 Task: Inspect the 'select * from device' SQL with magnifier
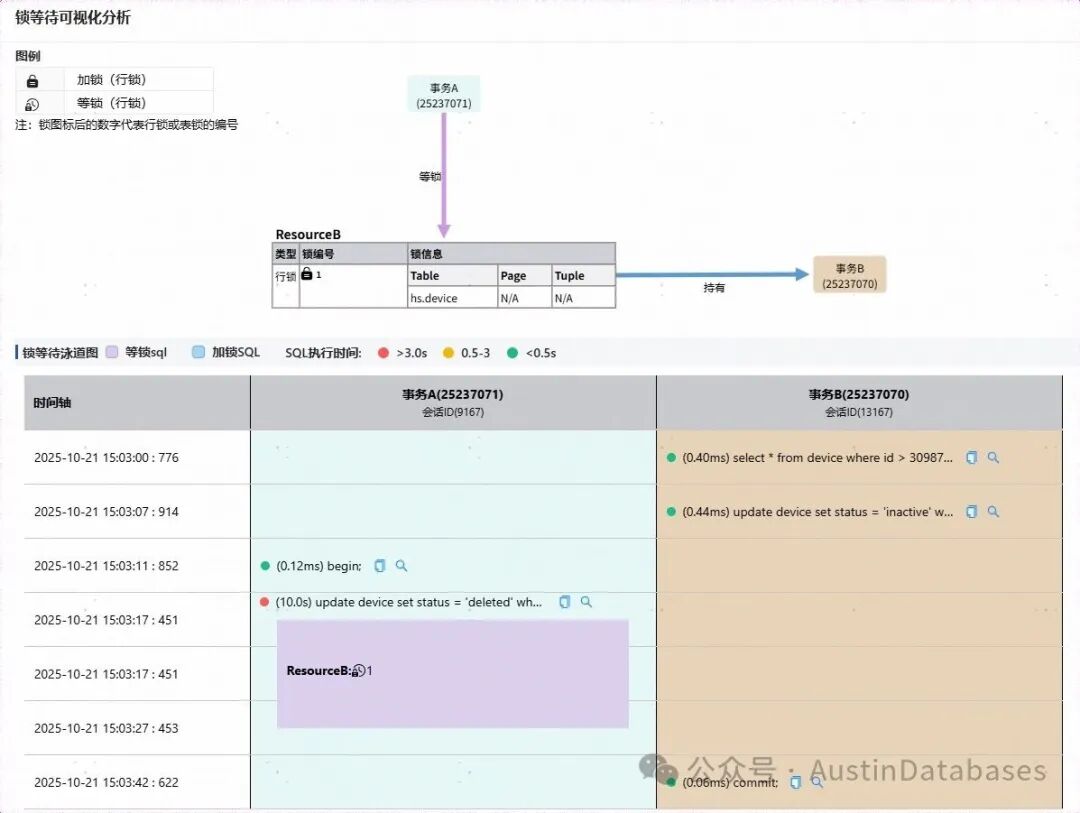pyautogui.click(x=993, y=457)
